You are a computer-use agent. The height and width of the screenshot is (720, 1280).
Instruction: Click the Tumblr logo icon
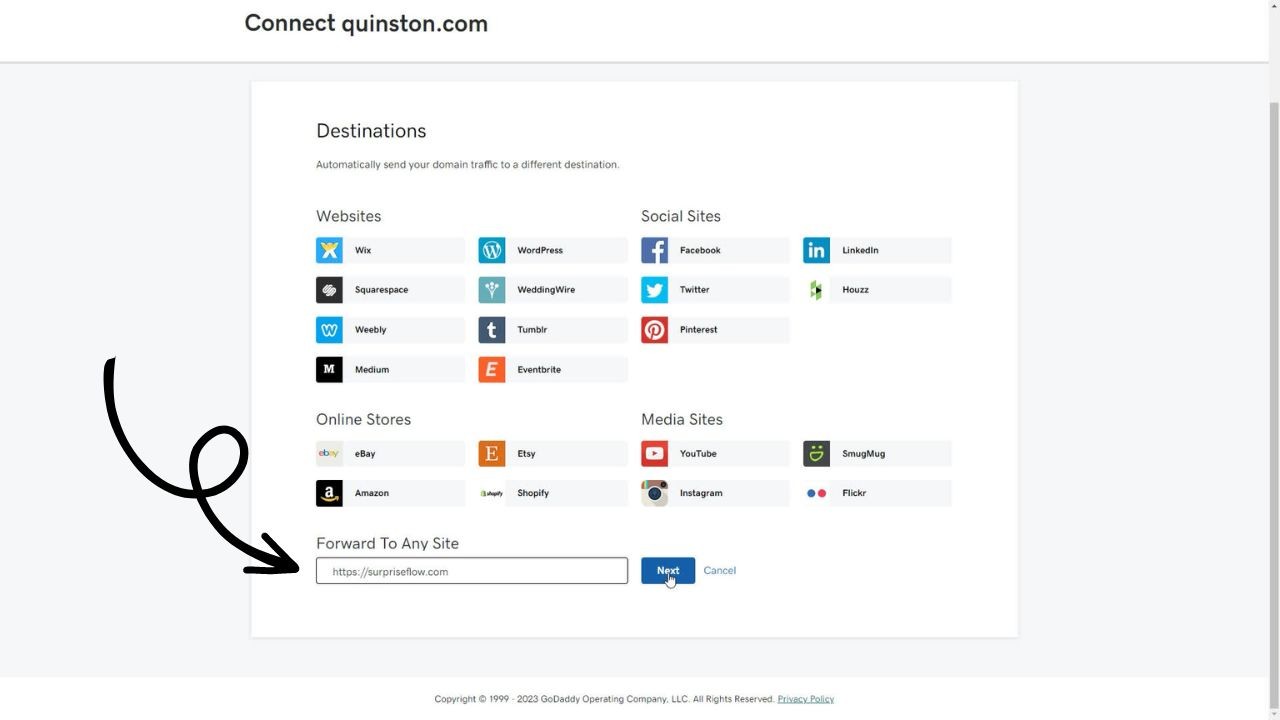click(492, 329)
